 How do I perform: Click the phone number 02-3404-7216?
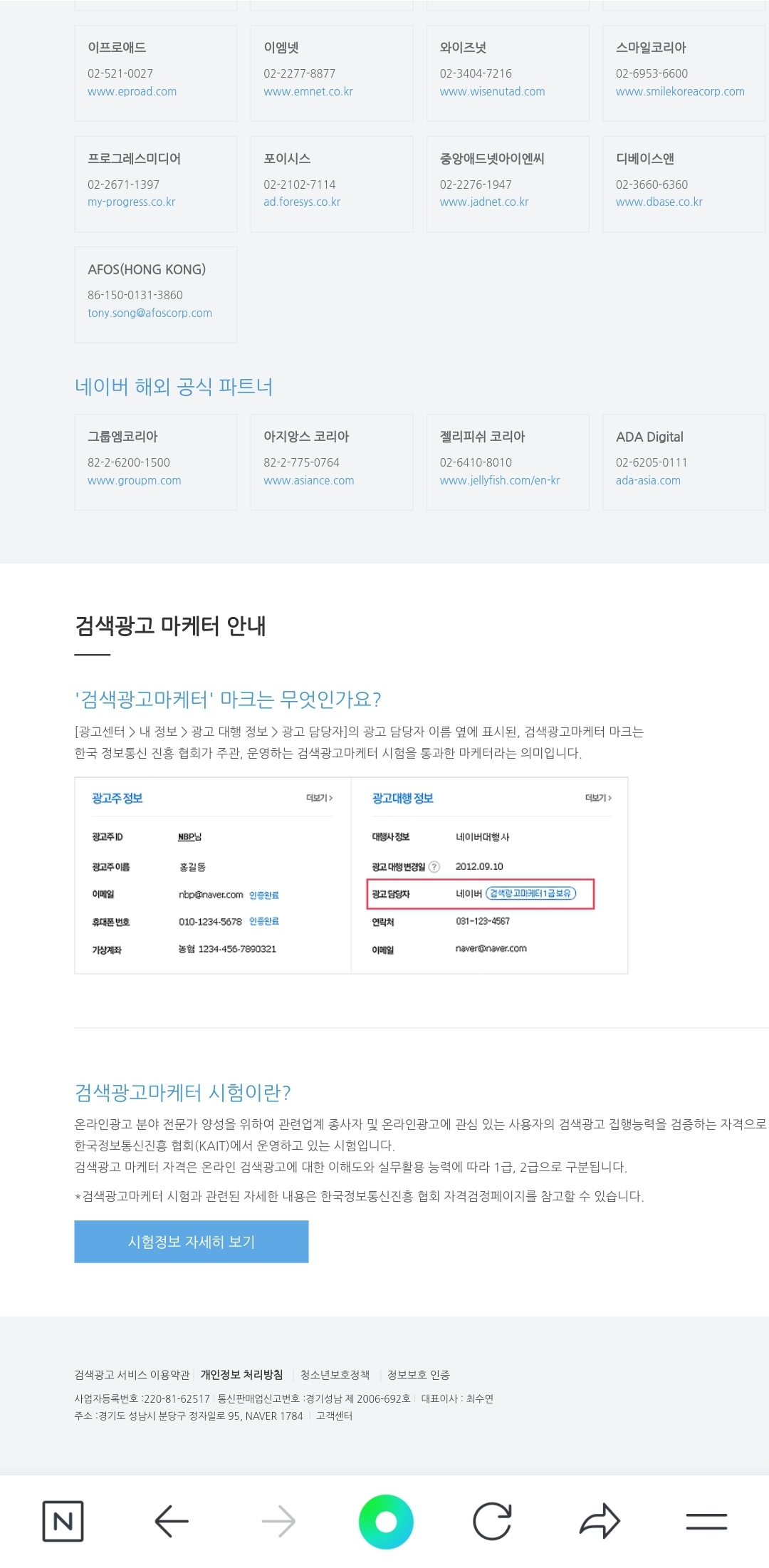[x=476, y=74]
